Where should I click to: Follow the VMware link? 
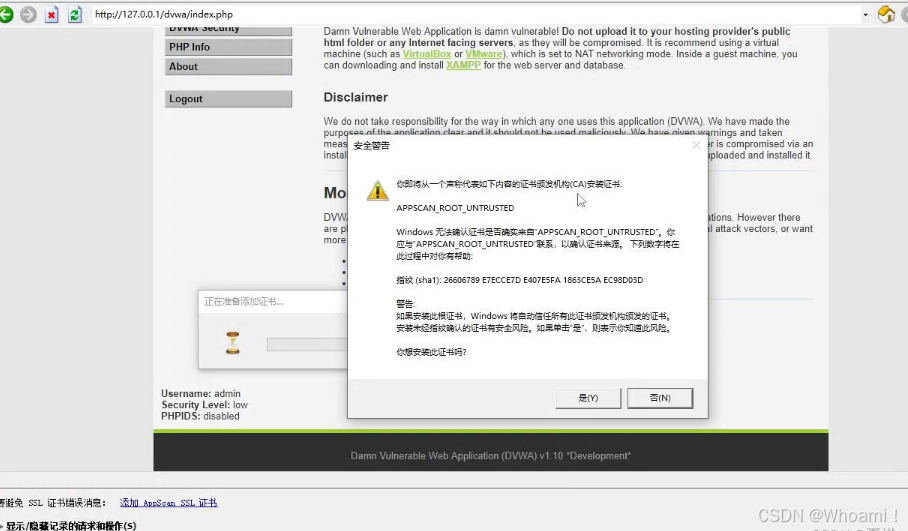pyautogui.click(x=484, y=54)
